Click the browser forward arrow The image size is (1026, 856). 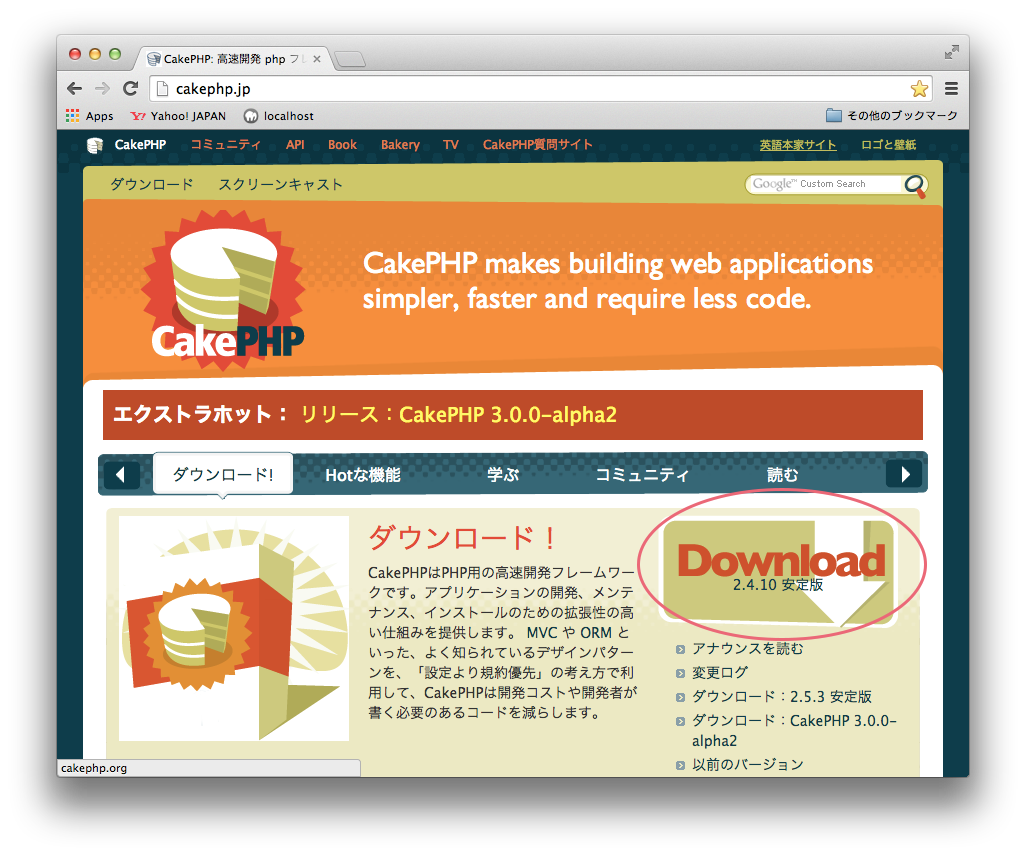coord(102,88)
